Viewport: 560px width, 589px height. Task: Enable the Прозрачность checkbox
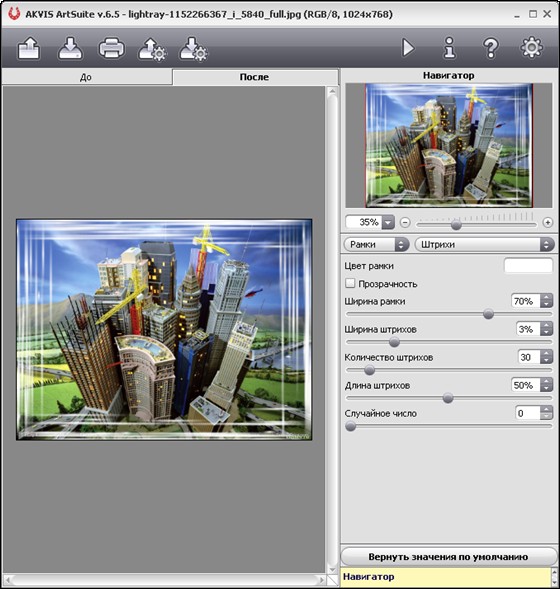click(350, 283)
